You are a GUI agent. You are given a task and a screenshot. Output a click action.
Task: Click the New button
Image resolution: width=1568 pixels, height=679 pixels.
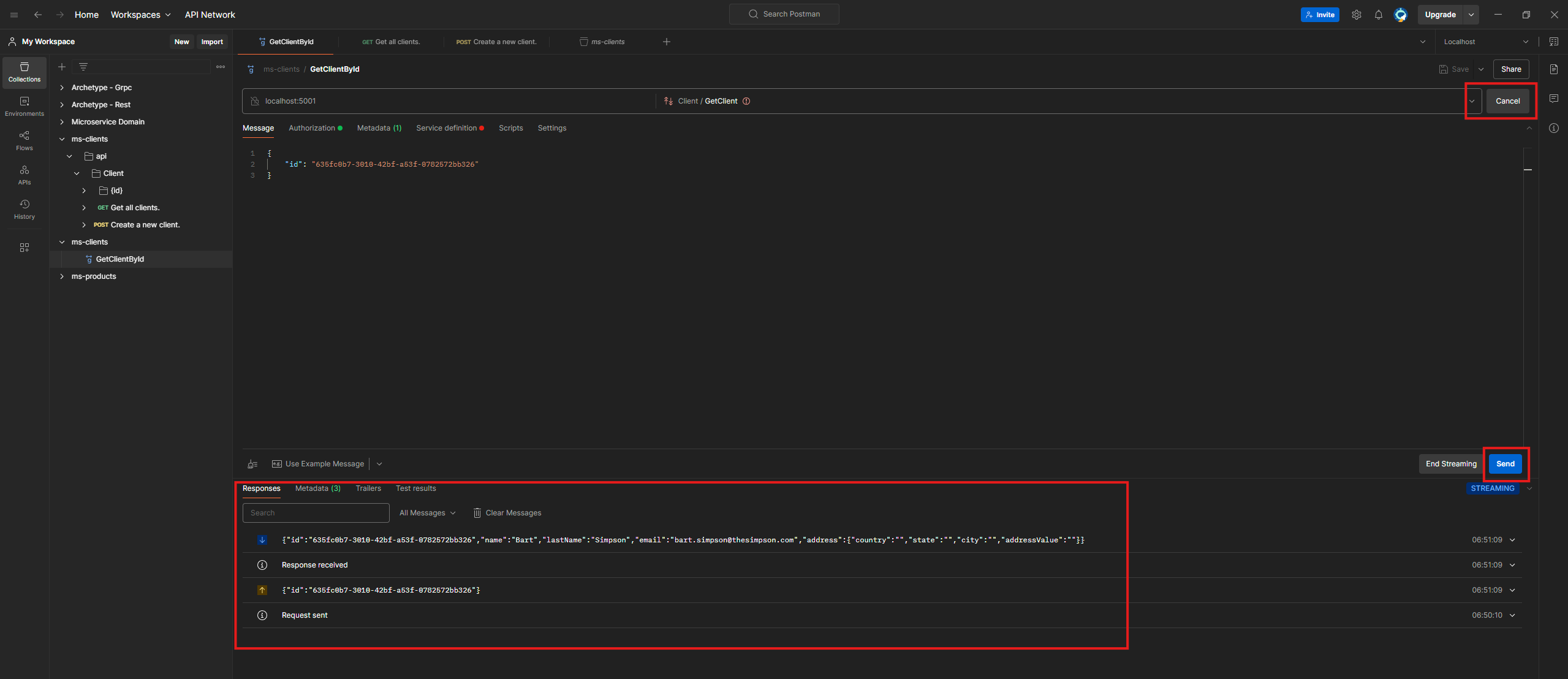click(181, 42)
